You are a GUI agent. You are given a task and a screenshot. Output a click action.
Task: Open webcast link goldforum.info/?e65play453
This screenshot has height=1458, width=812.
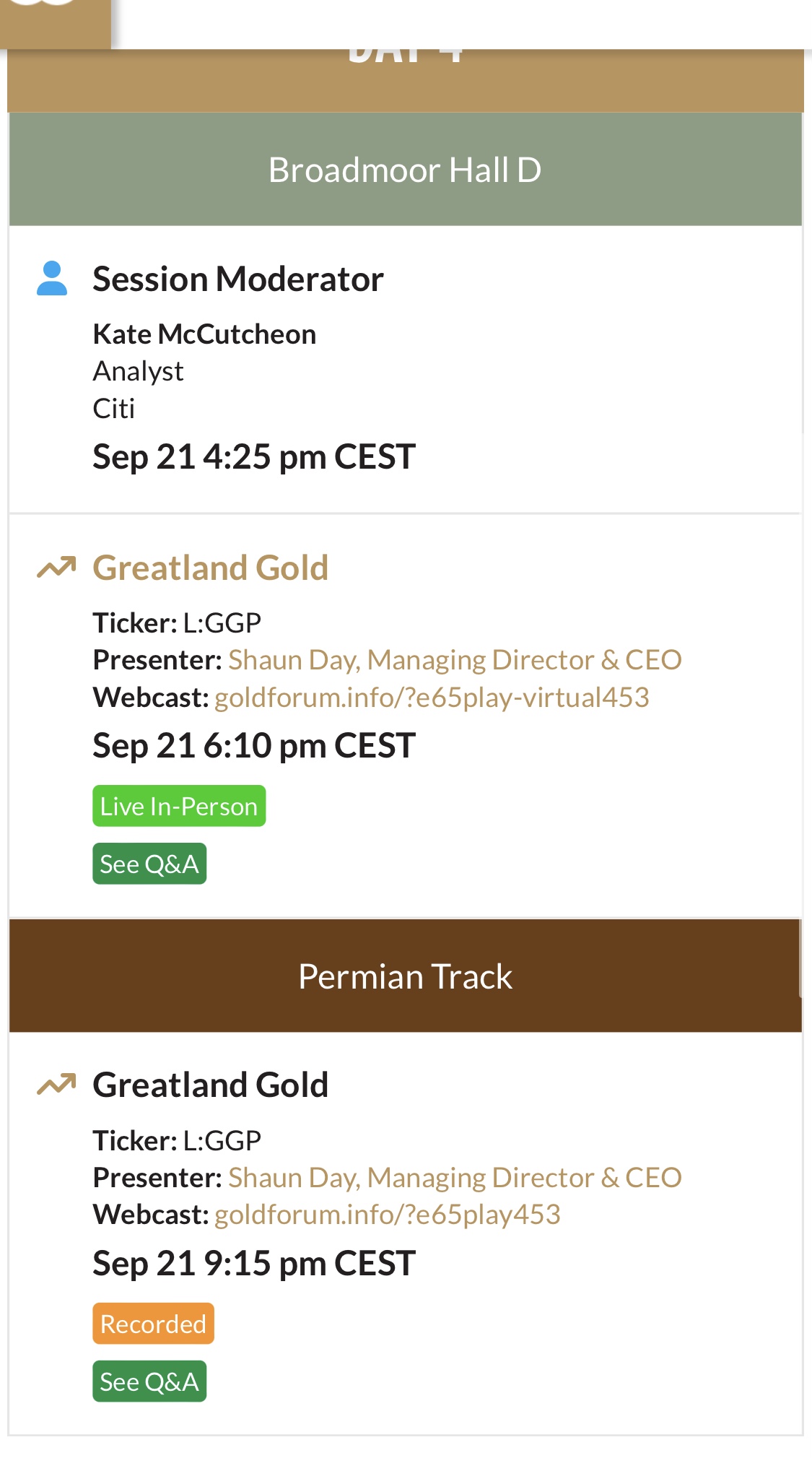point(388,1215)
